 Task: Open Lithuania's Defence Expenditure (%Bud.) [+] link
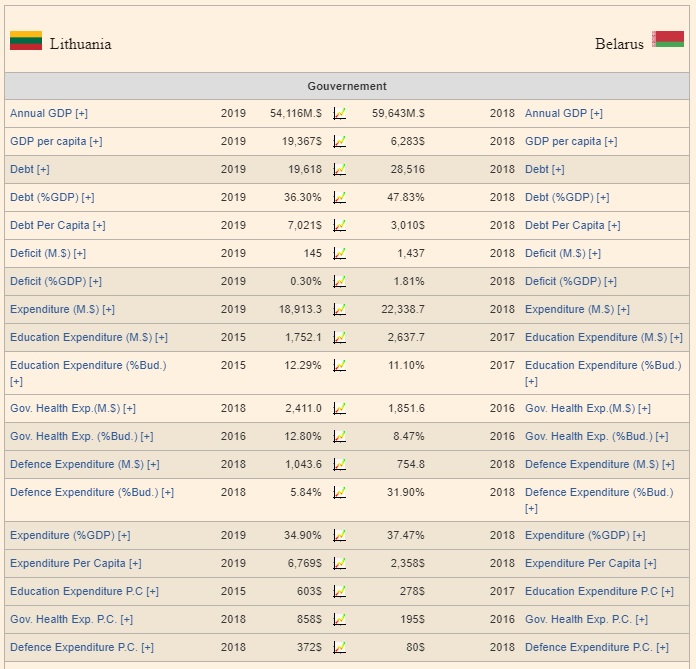point(92,492)
